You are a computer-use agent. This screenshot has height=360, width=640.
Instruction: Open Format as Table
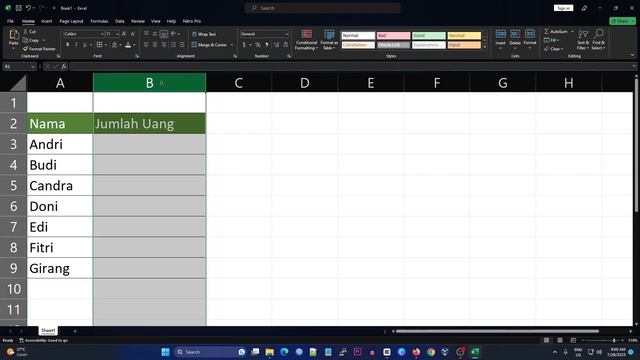(x=329, y=40)
